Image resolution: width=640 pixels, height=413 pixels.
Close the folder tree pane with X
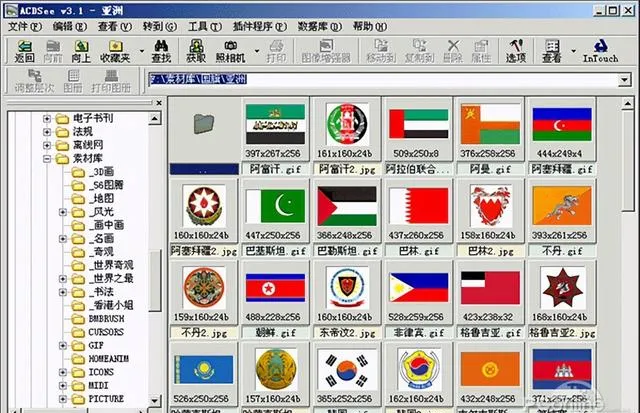coord(159,103)
